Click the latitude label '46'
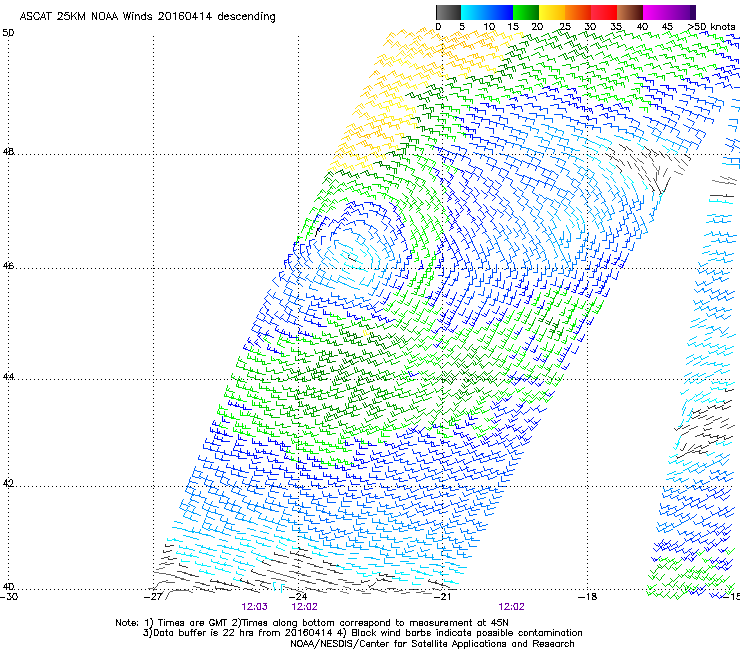740x650 pixels. coord(8,266)
